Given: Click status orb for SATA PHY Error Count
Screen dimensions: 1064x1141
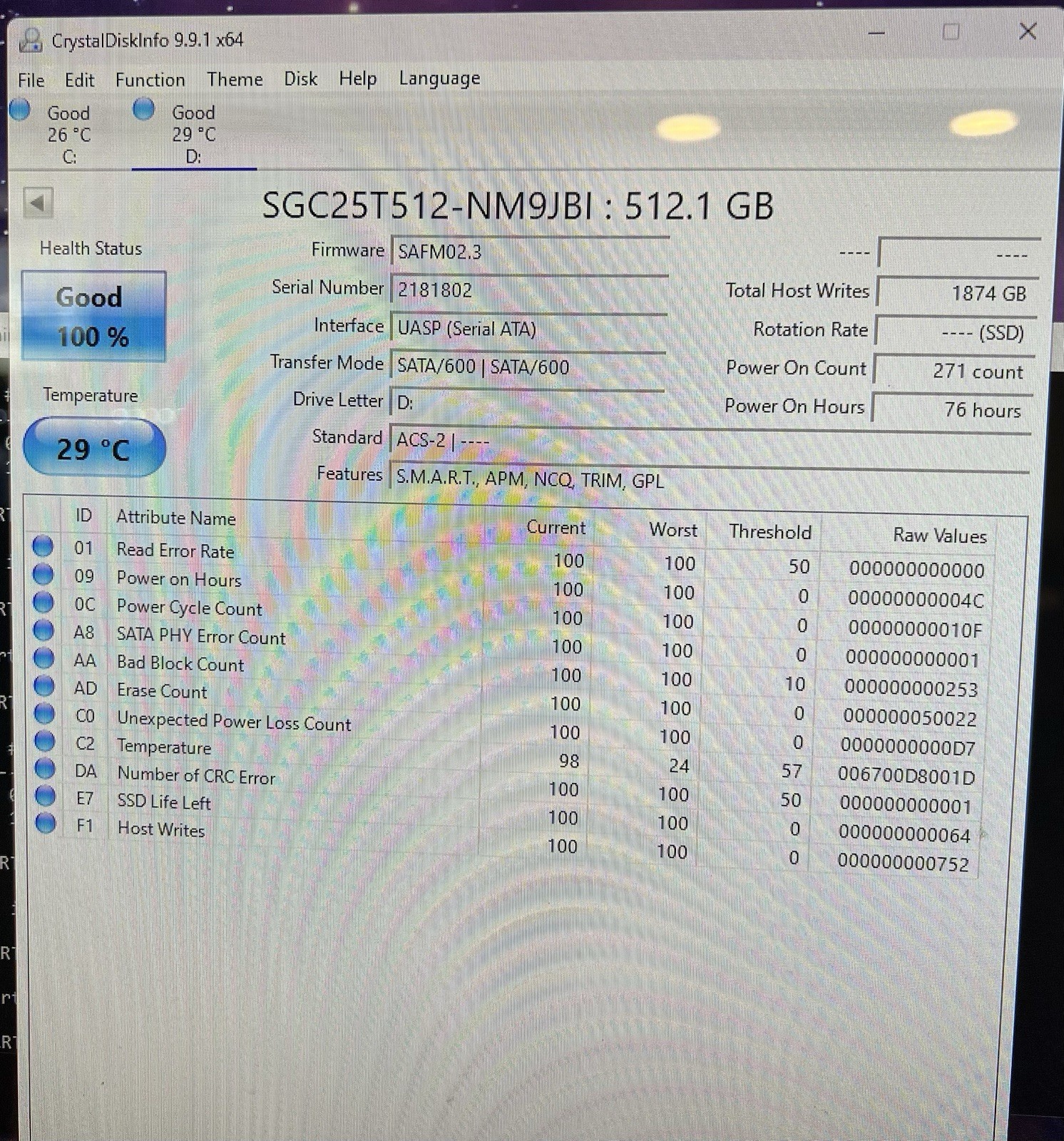Looking at the screenshot, I should click(44, 630).
